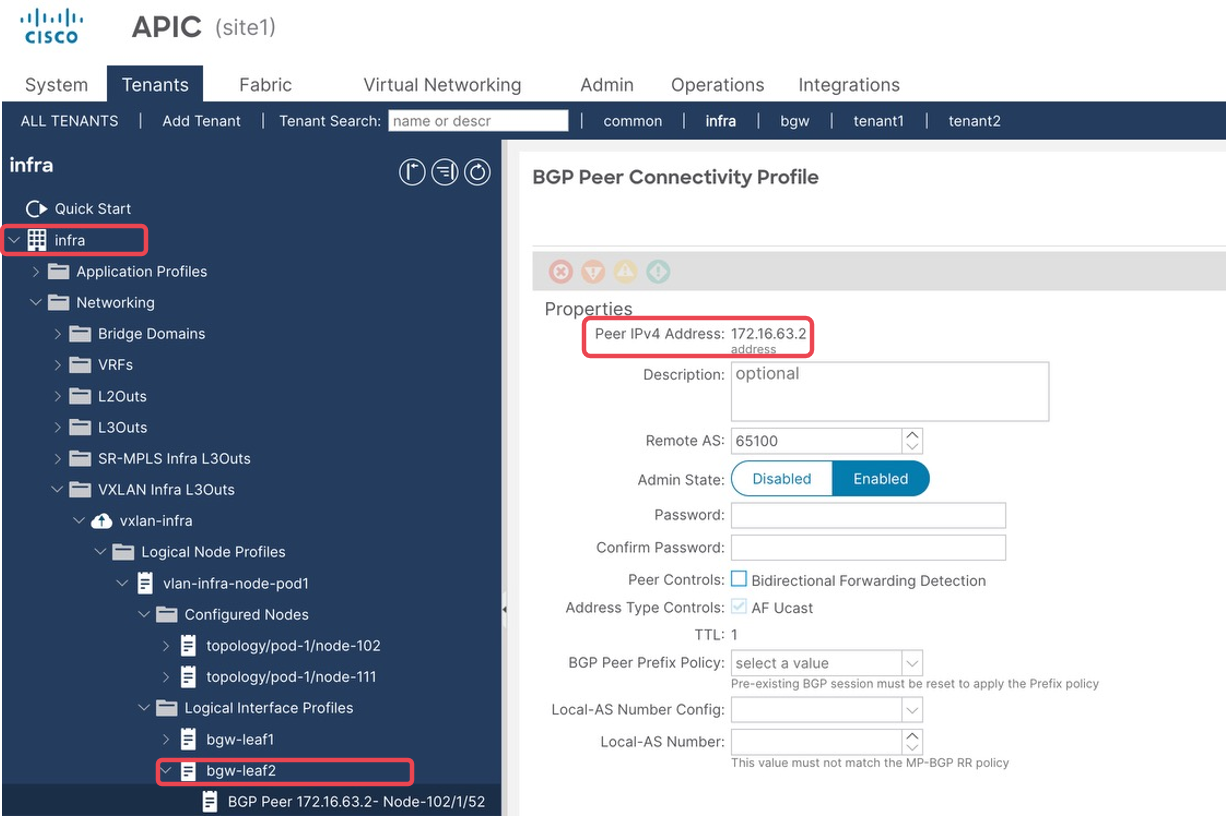Open the common tenant link
The width and height of the screenshot is (1226, 816).
click(x=632, y=121)
